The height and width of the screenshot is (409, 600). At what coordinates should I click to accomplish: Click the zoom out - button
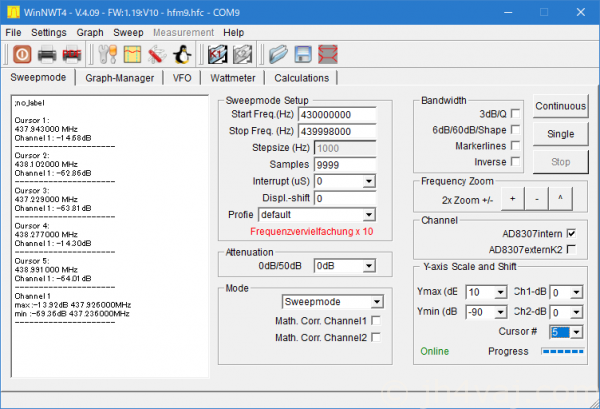click(537, 199)
